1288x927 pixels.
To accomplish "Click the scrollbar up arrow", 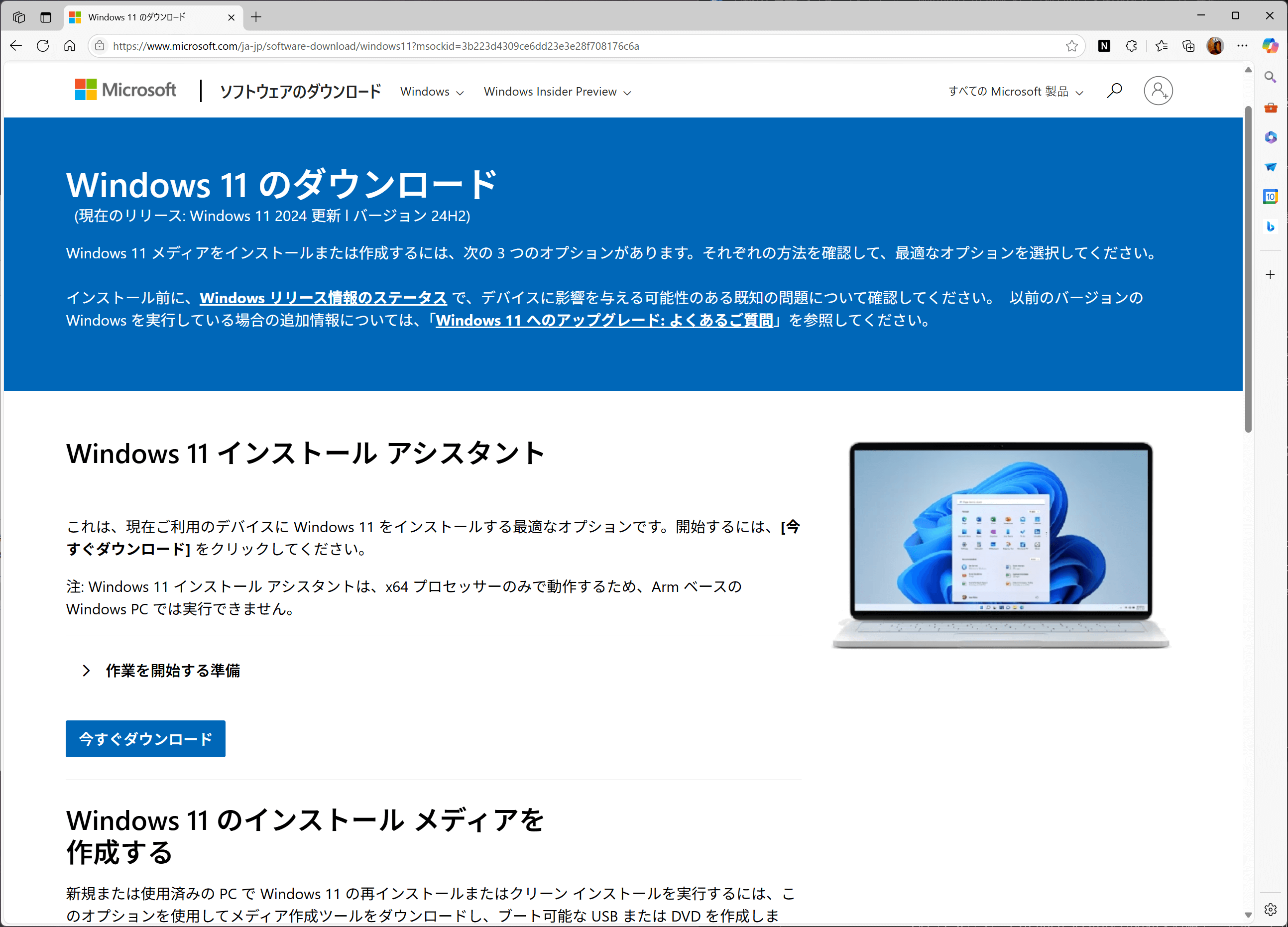I will (1248, 70).
